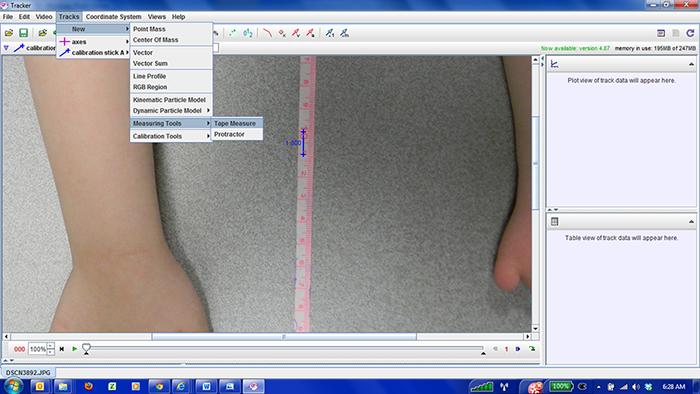Open the Video menu
The image size is (700, 394).
(44, 17)
